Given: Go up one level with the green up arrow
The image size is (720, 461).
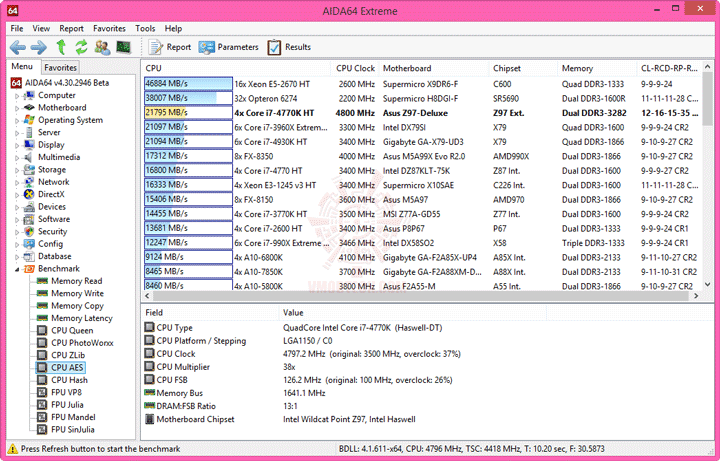Looking at the screenshot, I should coord(61,47).
